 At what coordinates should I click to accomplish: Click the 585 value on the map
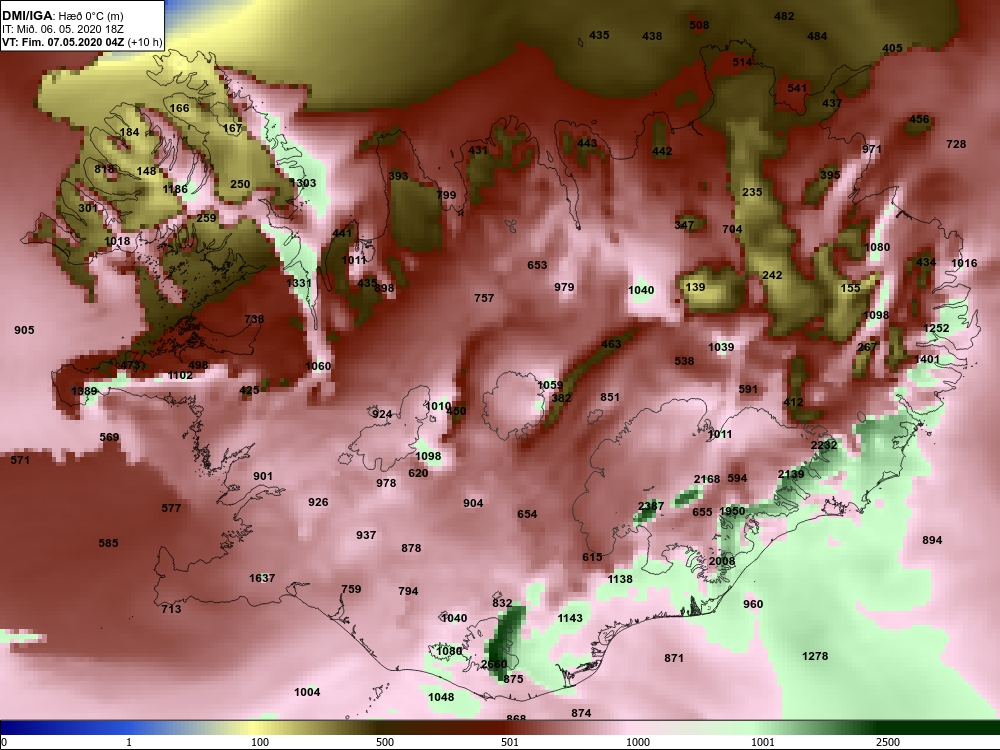click(x=108, y=543)
